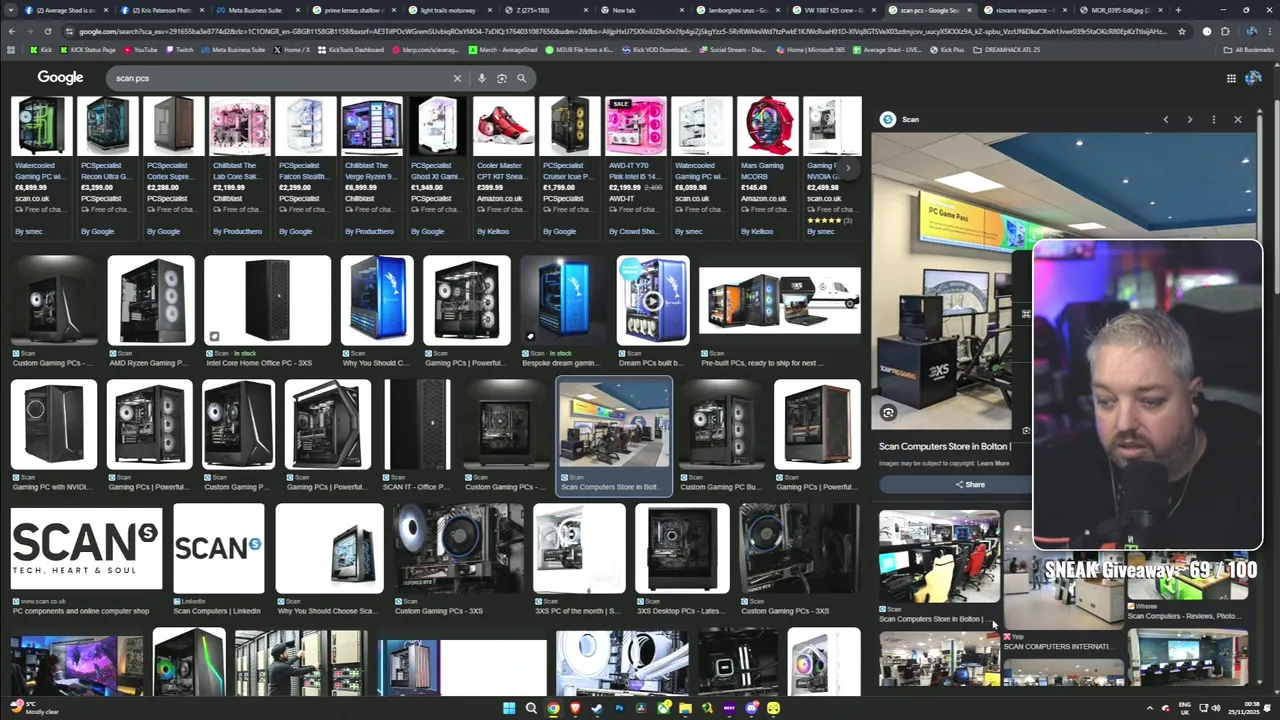
Task: Open Dream PCs built by image result
Action: (x=653, y=300)
